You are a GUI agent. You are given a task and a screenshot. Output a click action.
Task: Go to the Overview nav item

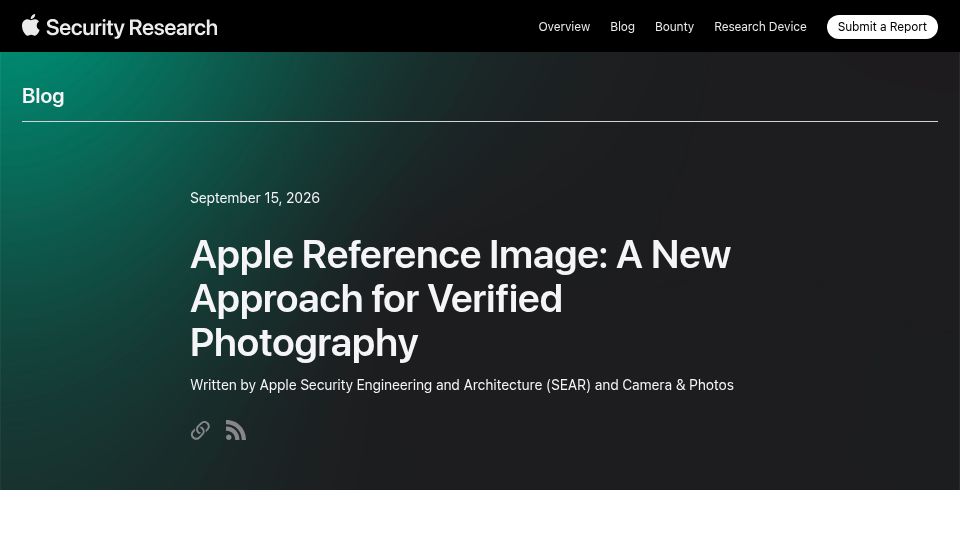coord(564,27)
